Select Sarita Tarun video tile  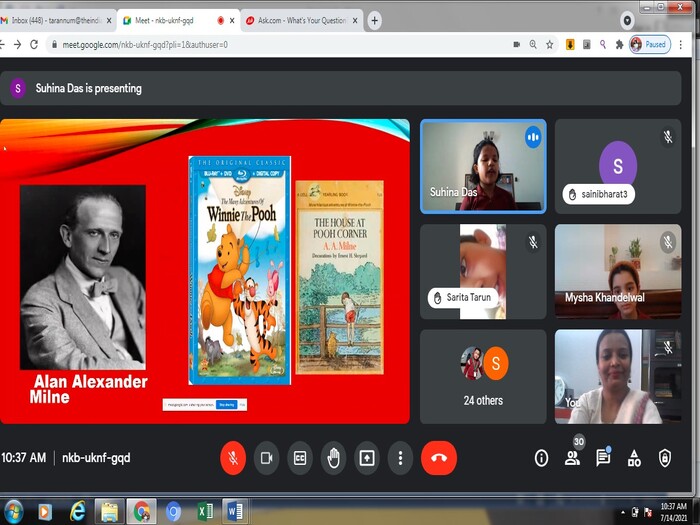click(x=483, y=271)
